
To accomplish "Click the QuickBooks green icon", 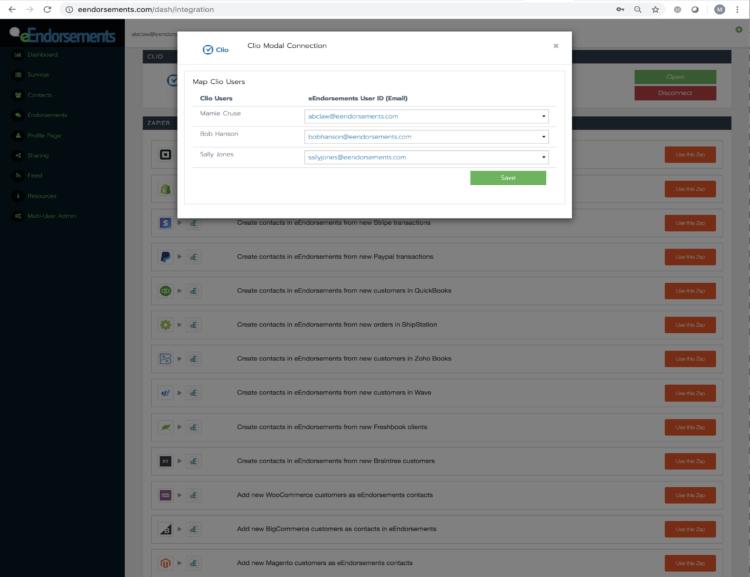I will point(165,291).
